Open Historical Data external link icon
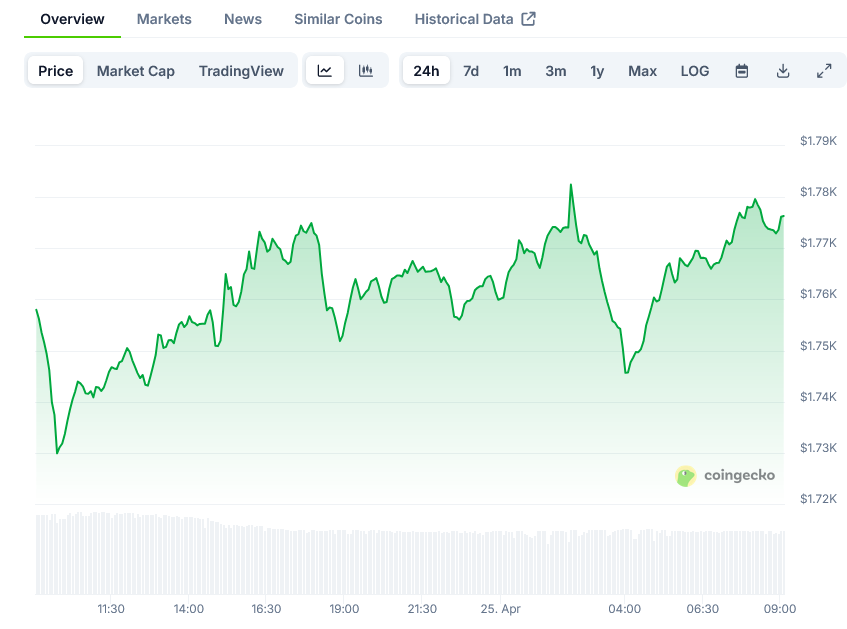Viewport: 847px width, 629px height. coord(530,18)
